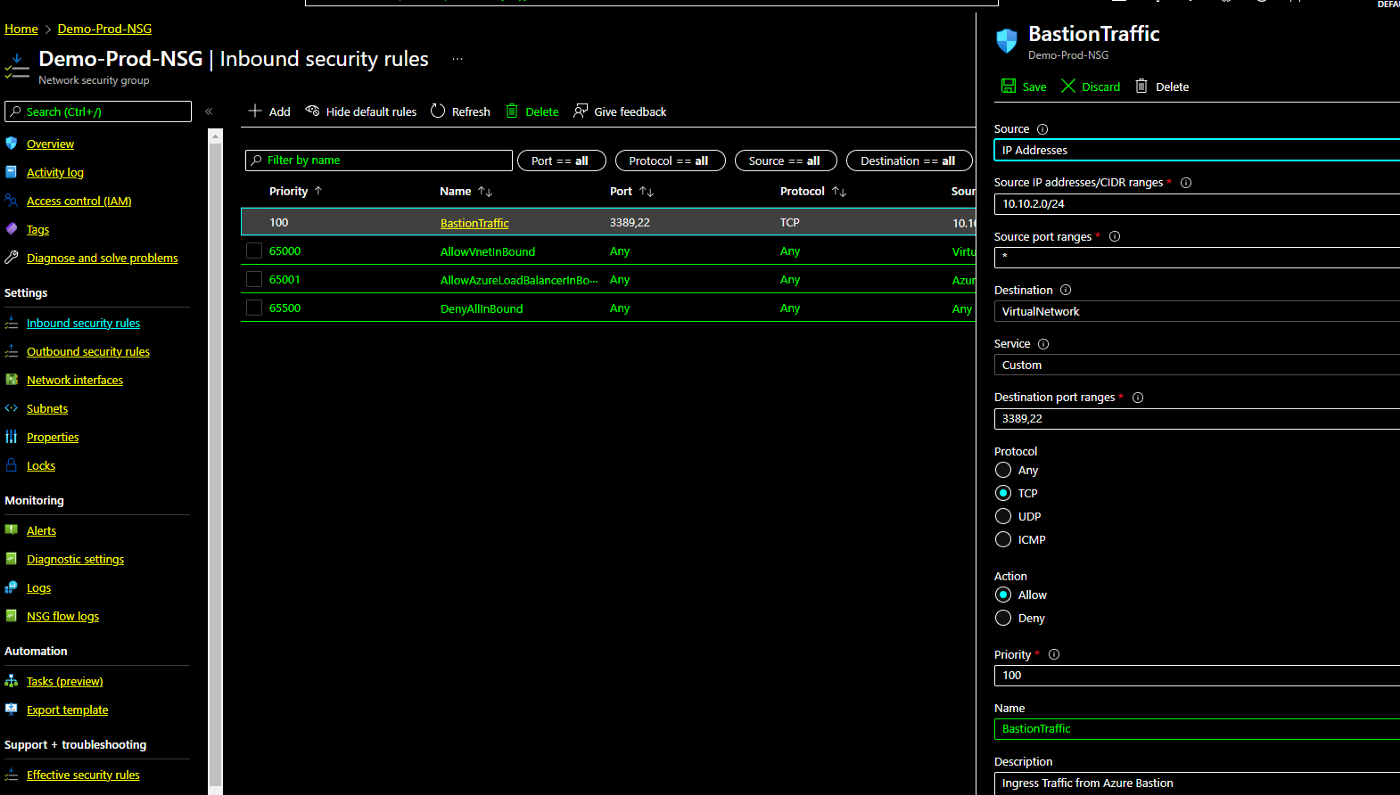Open NSG flow logs menu item

63,616
